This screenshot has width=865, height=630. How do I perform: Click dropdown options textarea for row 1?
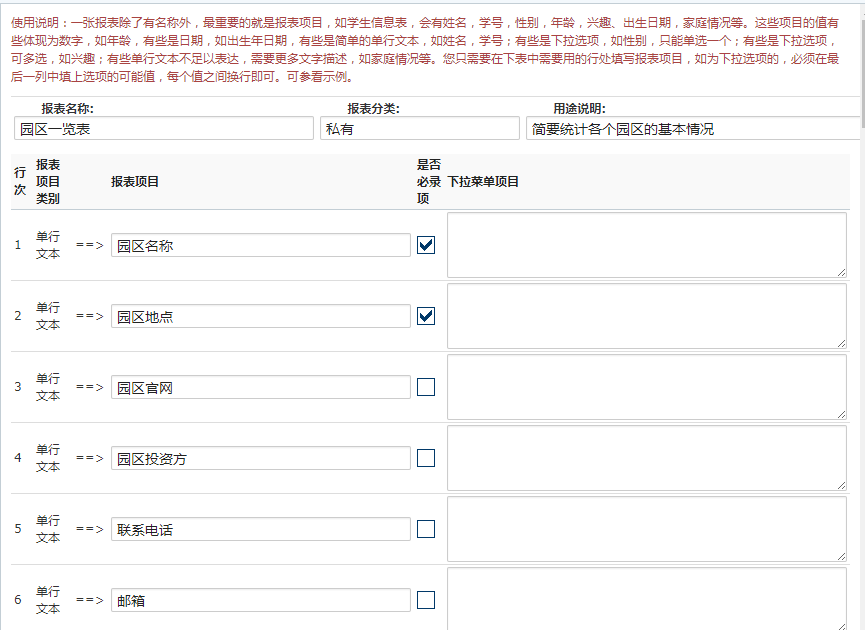click(x=646, y=244)
